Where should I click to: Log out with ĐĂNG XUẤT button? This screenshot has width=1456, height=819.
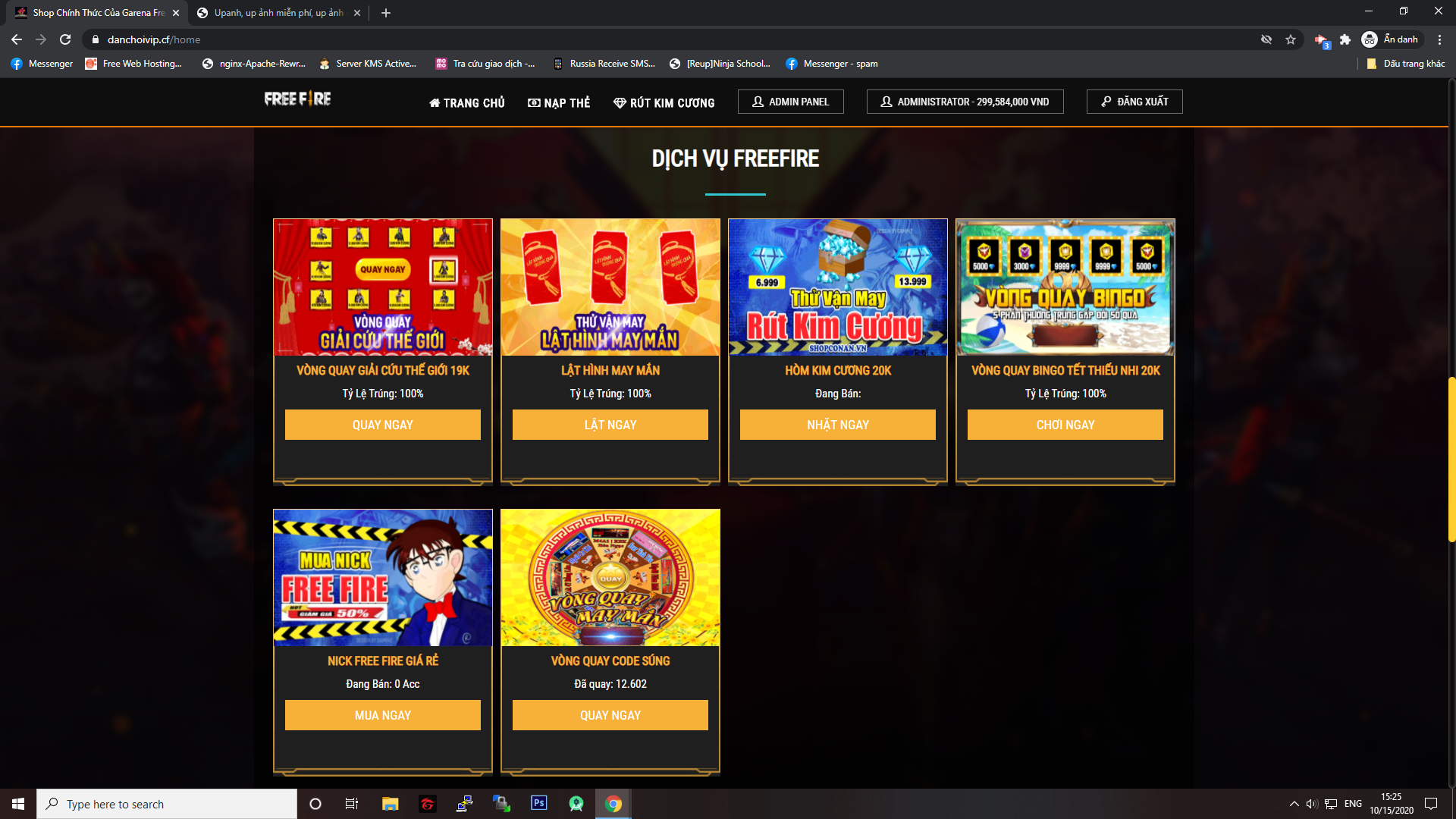coord(1134,102)
